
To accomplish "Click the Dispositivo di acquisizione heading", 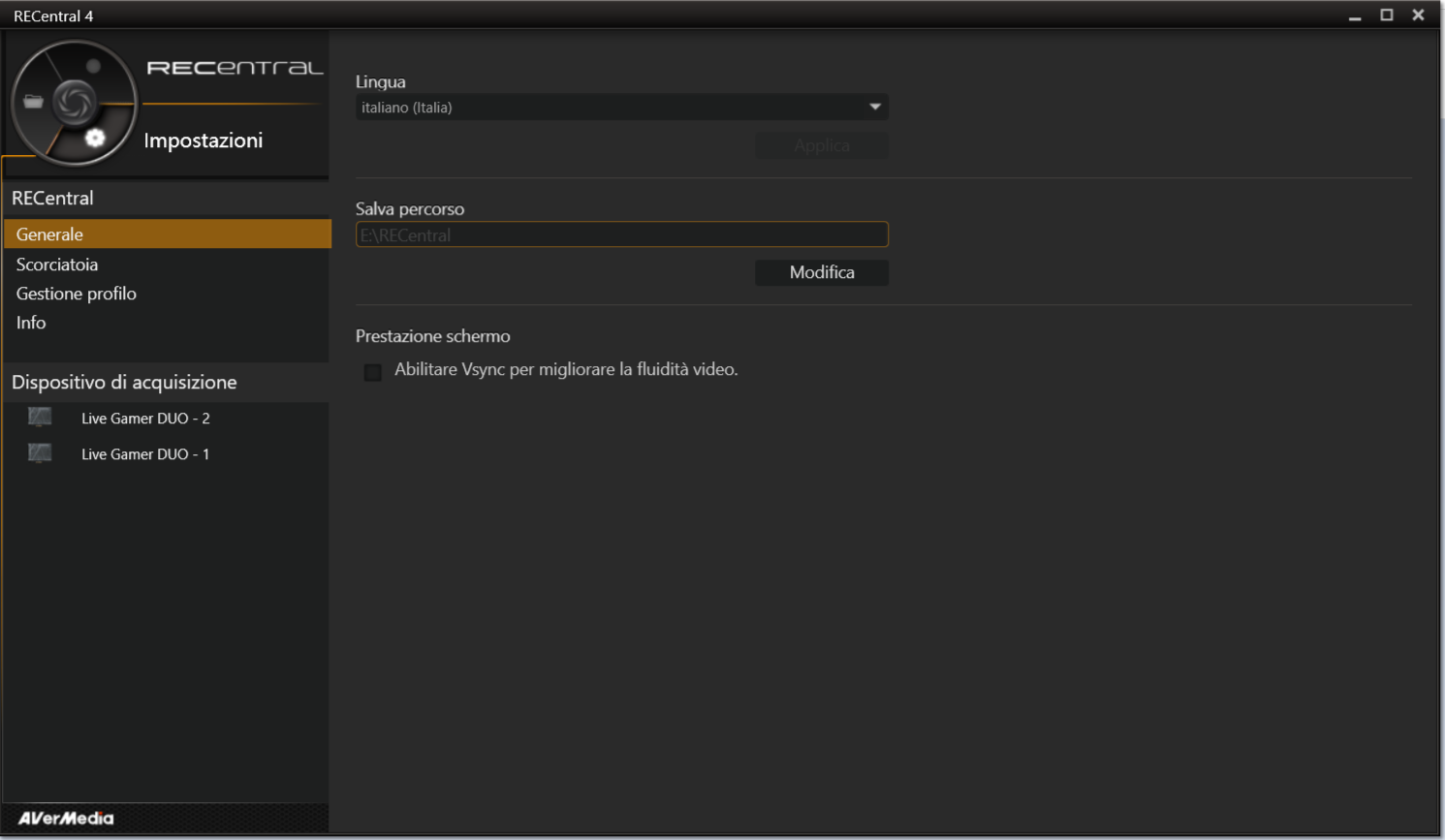I will (x=124, y=382).
